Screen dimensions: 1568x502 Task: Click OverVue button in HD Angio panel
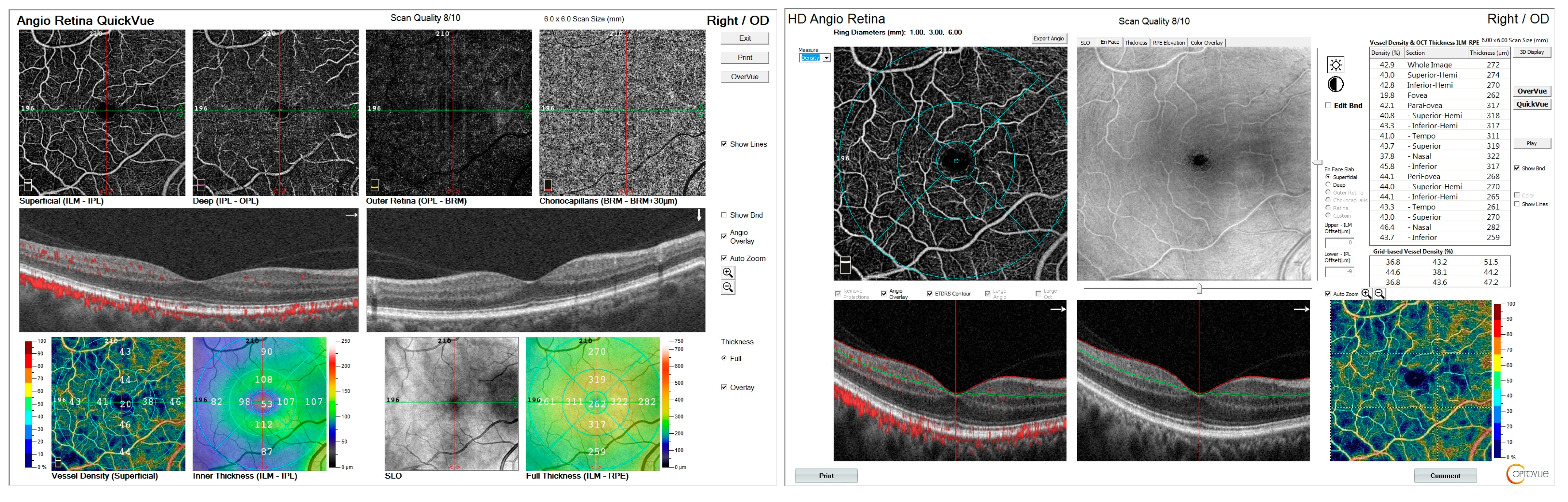tap(1531, 91)
